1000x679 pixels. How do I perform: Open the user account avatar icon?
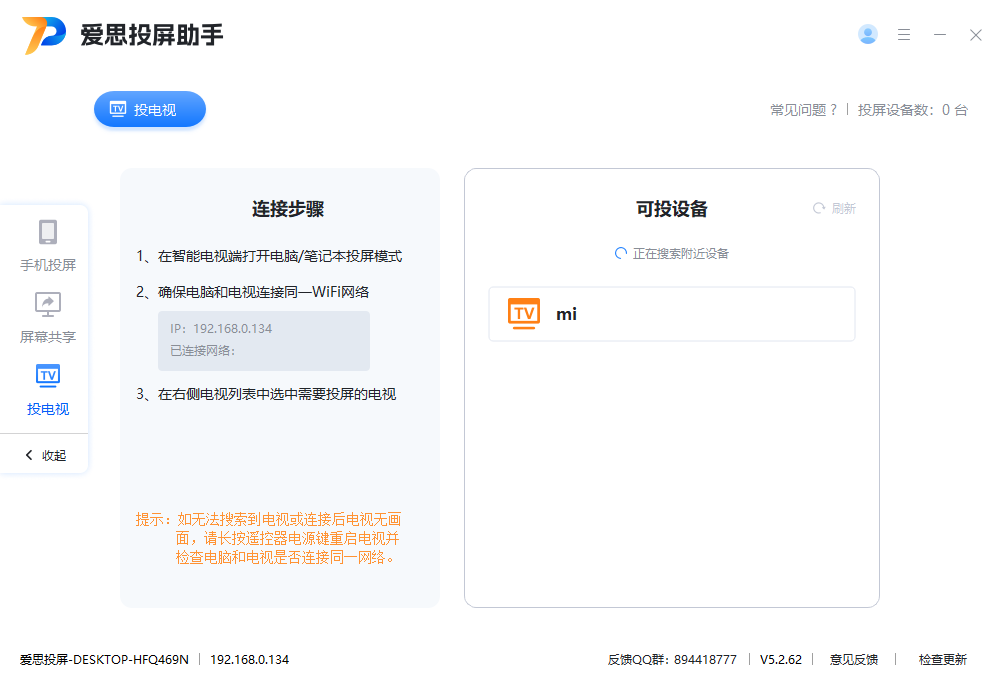[x=867, y=34]
